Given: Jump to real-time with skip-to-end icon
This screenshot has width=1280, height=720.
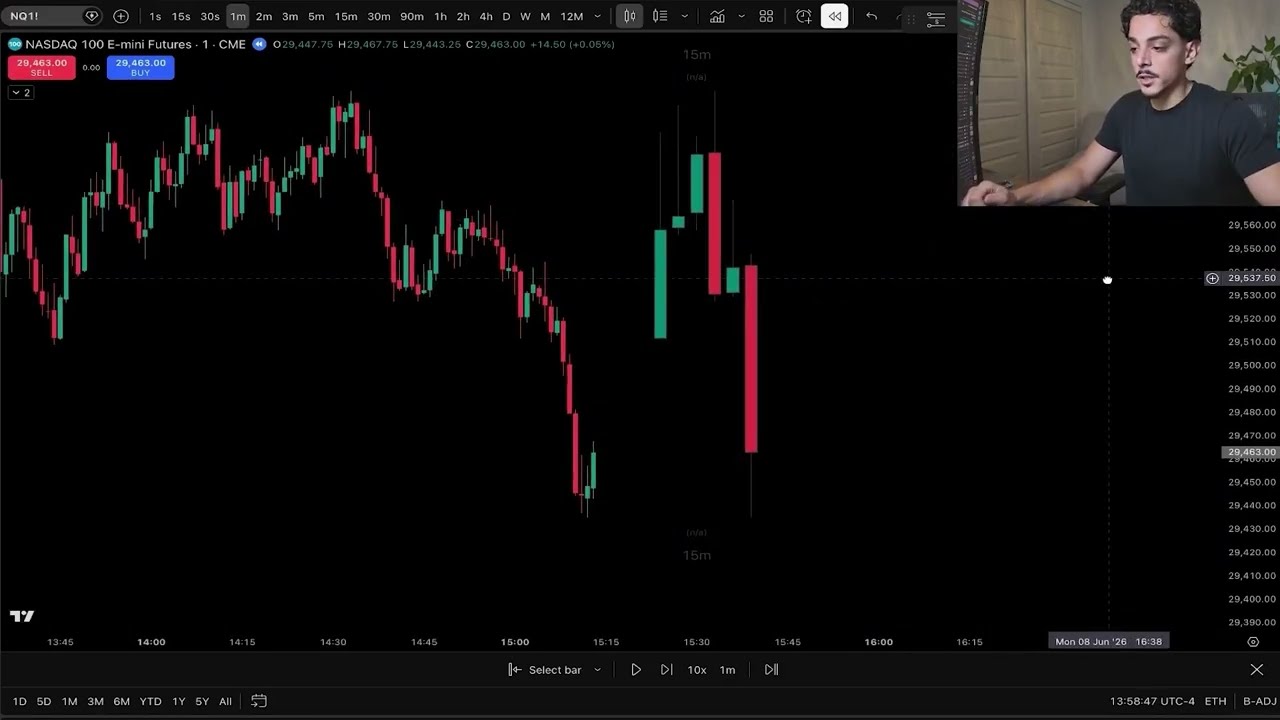Looking at the screenshot, I should (x=771, y=670).
